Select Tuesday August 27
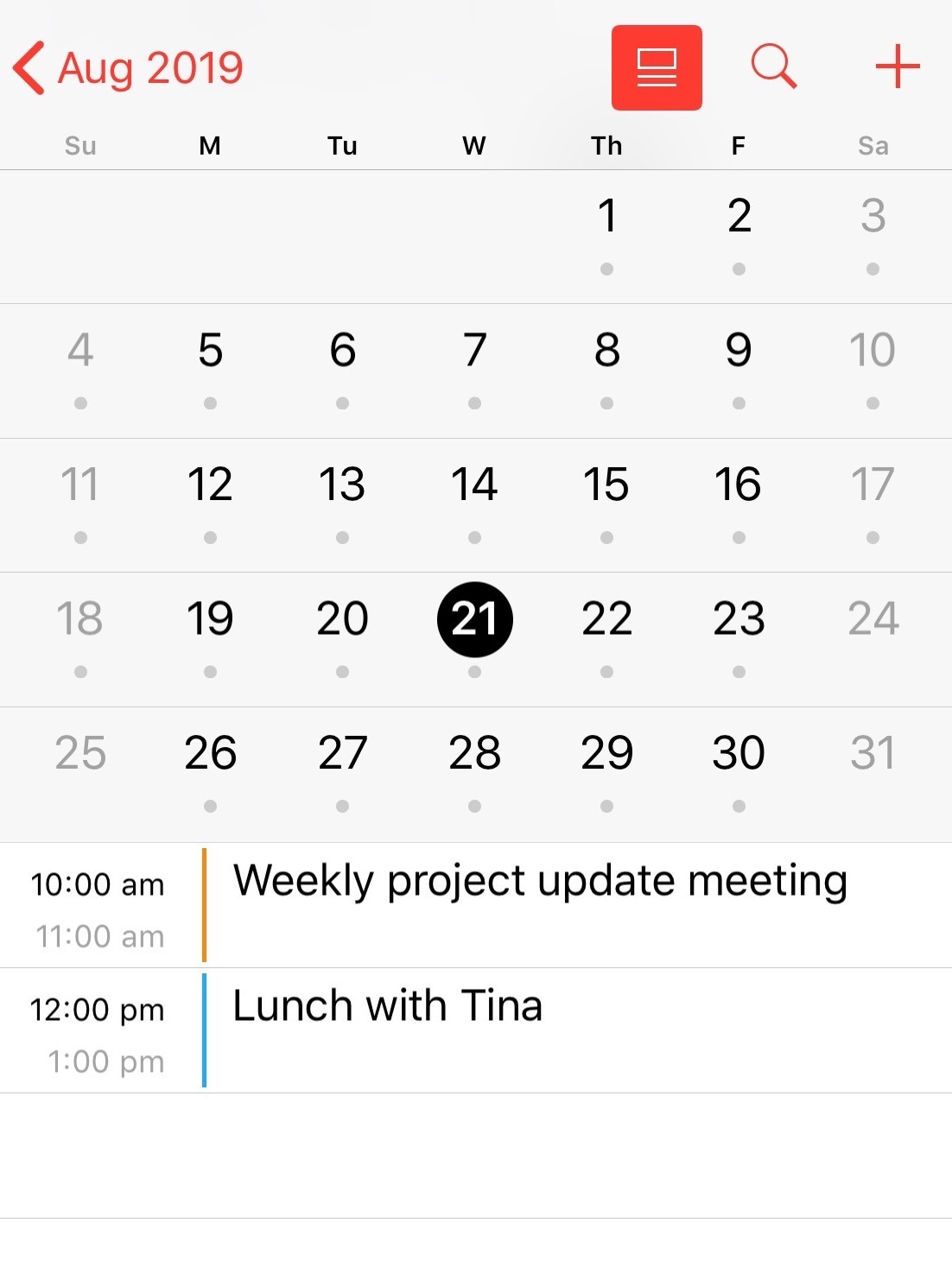Image resolution: width=952 pixels, height=1267 pixels. point(342,753)
